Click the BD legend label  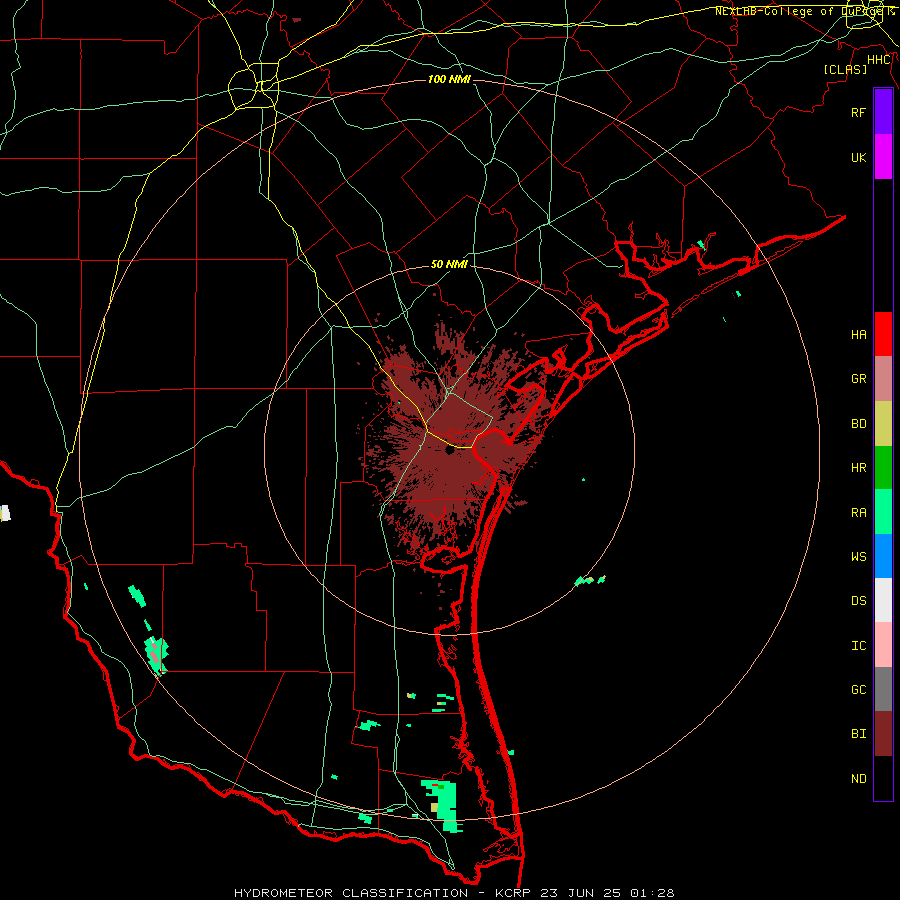click(858, 423)
